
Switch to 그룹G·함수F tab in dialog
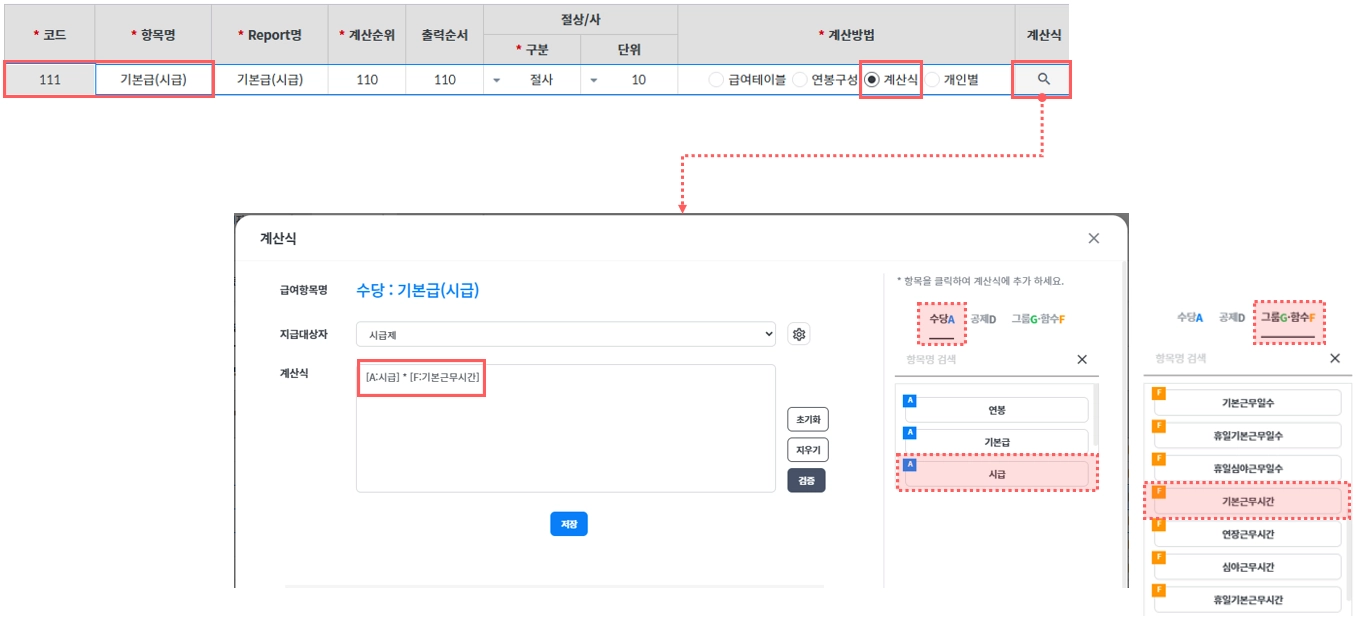pyautogui.click(x=1038, y=318)
